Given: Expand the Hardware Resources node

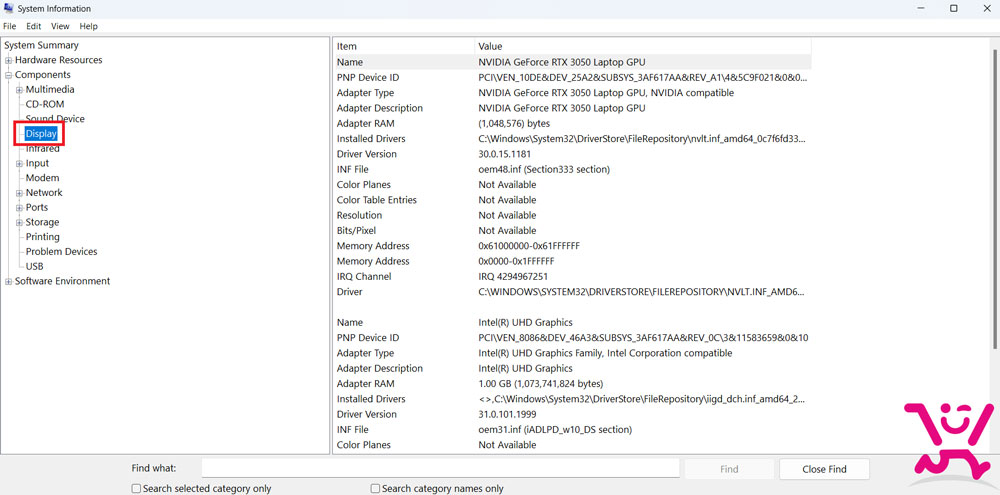Looking at the screenshot, I should 9,61.
